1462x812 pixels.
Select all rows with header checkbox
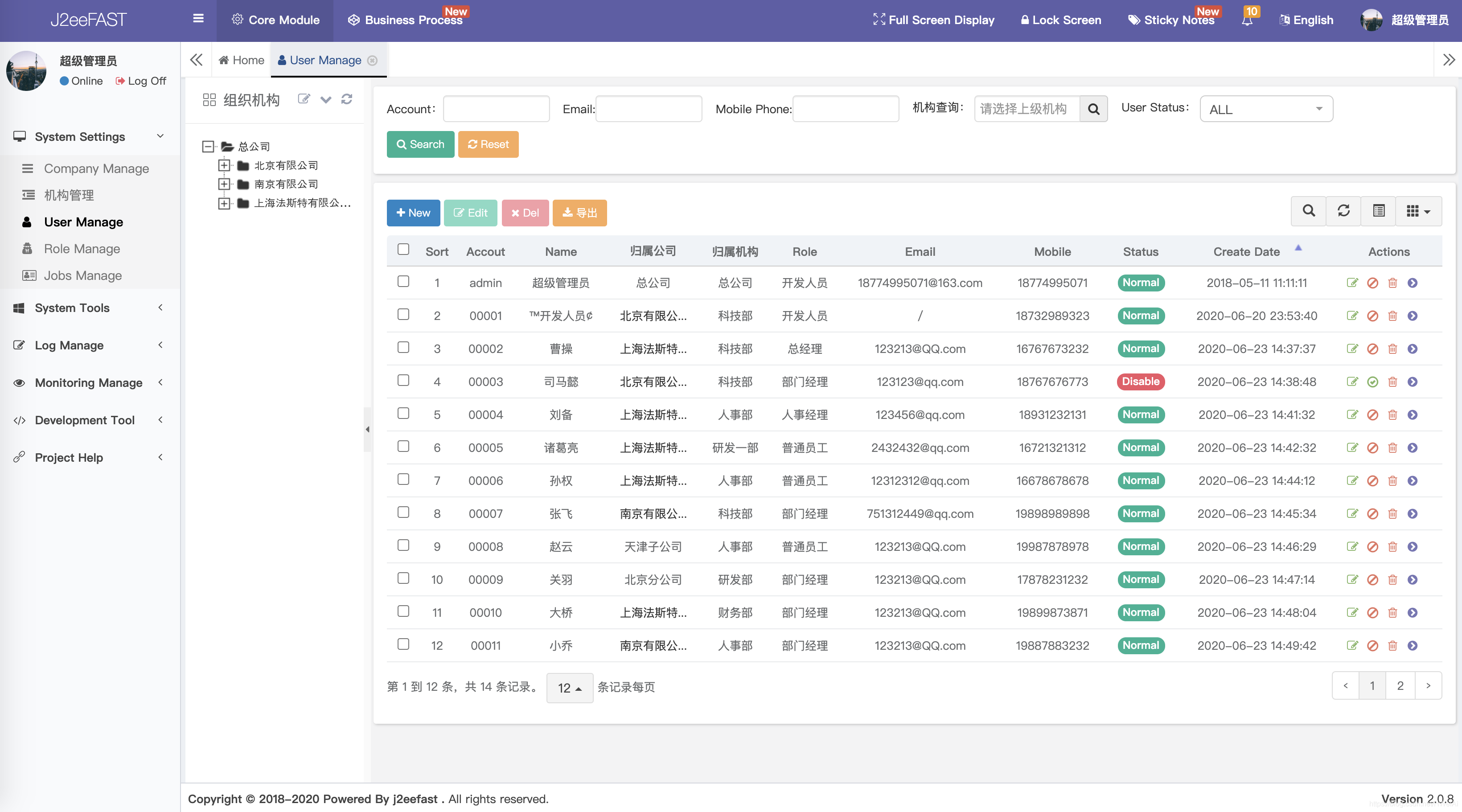403,249
